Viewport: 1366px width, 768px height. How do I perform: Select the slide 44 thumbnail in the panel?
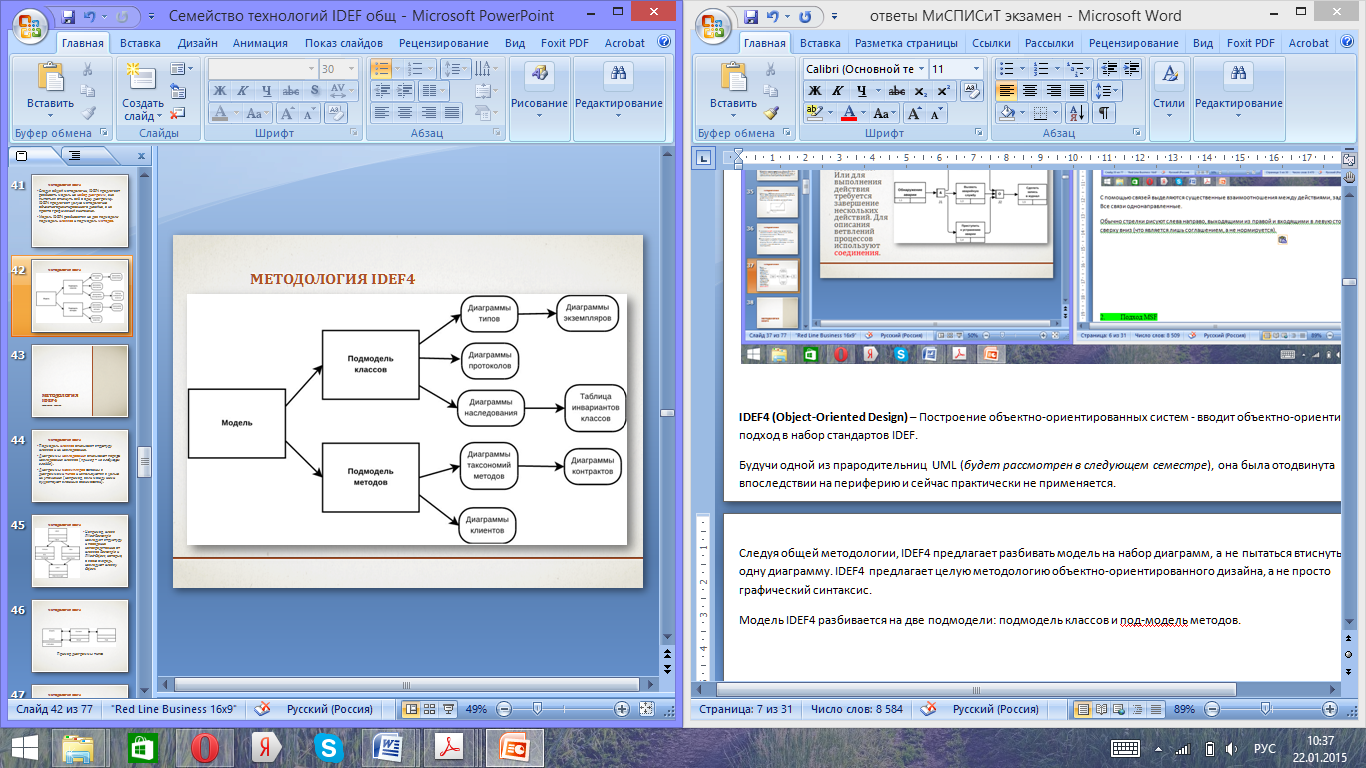coord(80,468)
